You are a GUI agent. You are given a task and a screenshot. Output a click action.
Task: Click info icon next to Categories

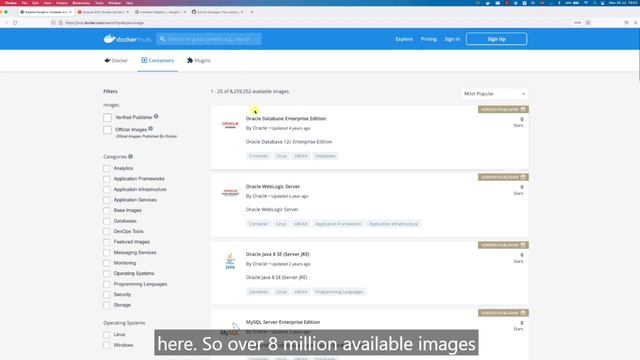[130, 156]
